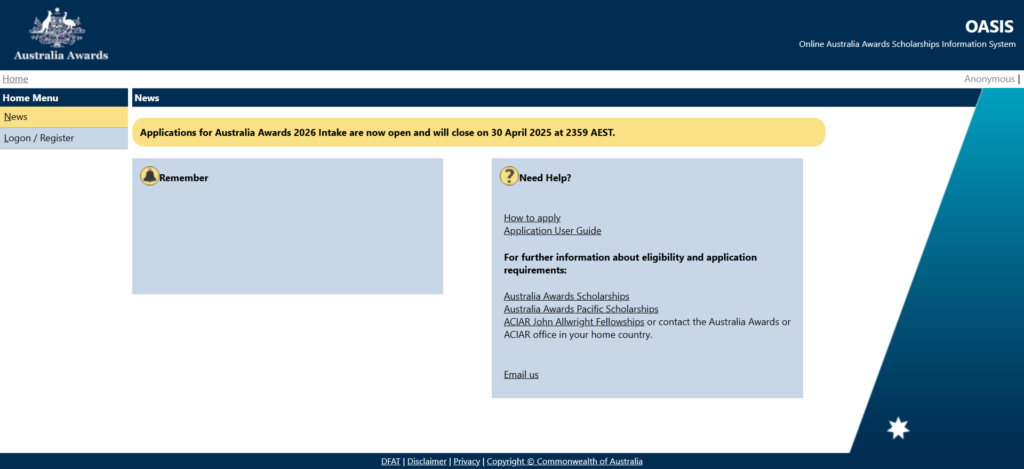This screenshot has height=469, width=1024.
Task: Click the white star emblem
Action: [898, 428]
